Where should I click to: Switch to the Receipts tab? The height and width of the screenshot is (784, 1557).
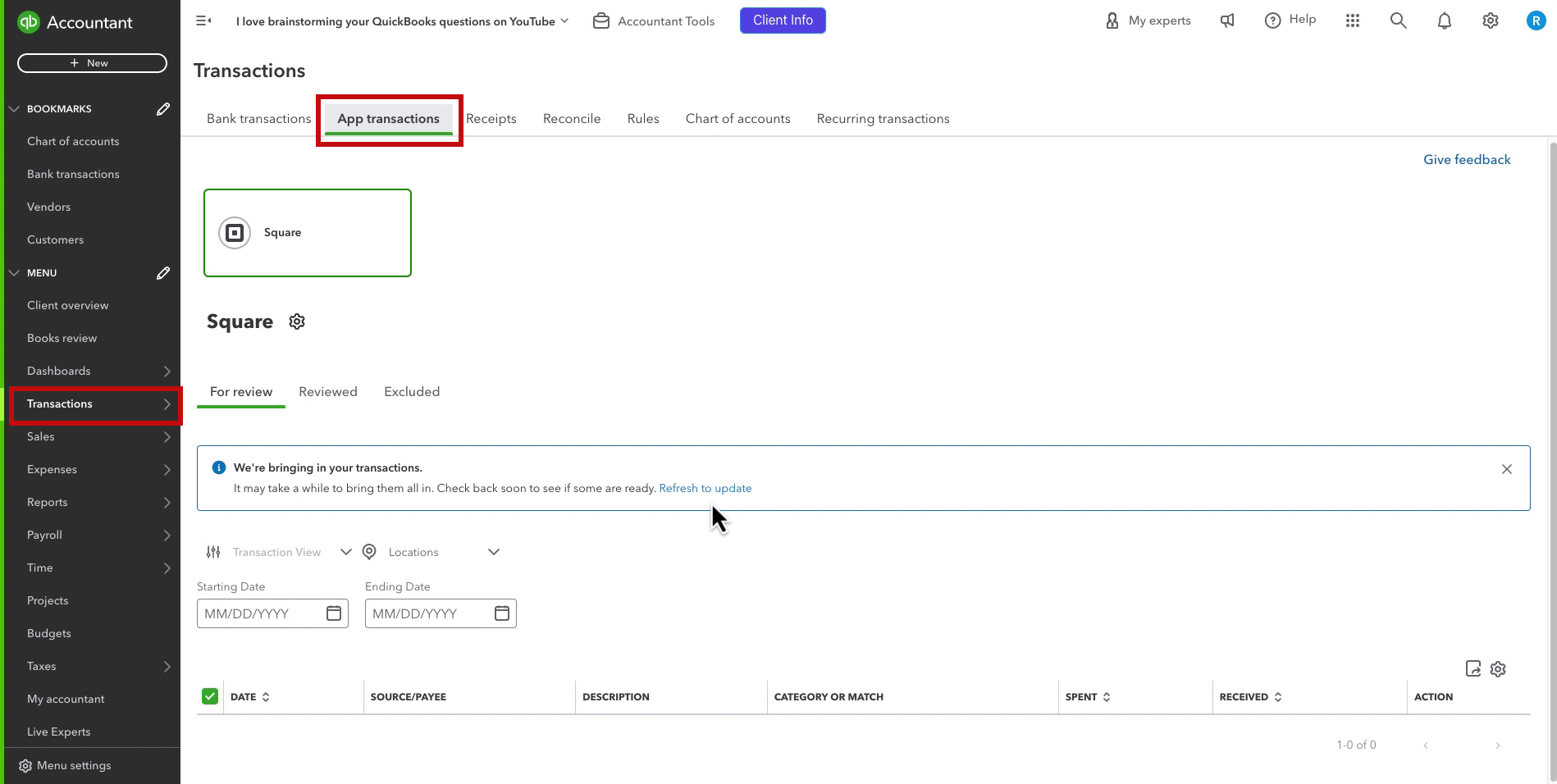click(491, 119)
